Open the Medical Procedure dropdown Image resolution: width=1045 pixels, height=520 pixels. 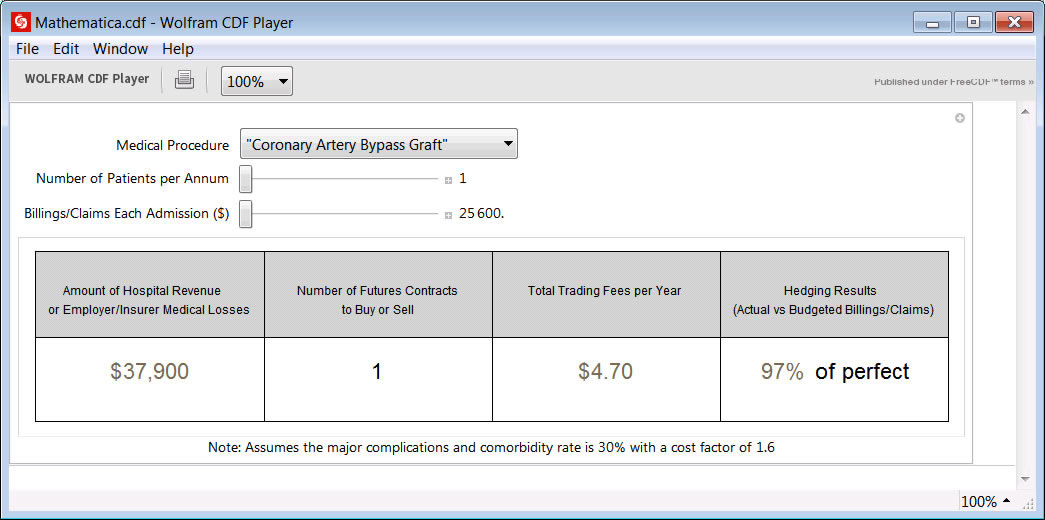pyautogui.click(x=379, y=145)
